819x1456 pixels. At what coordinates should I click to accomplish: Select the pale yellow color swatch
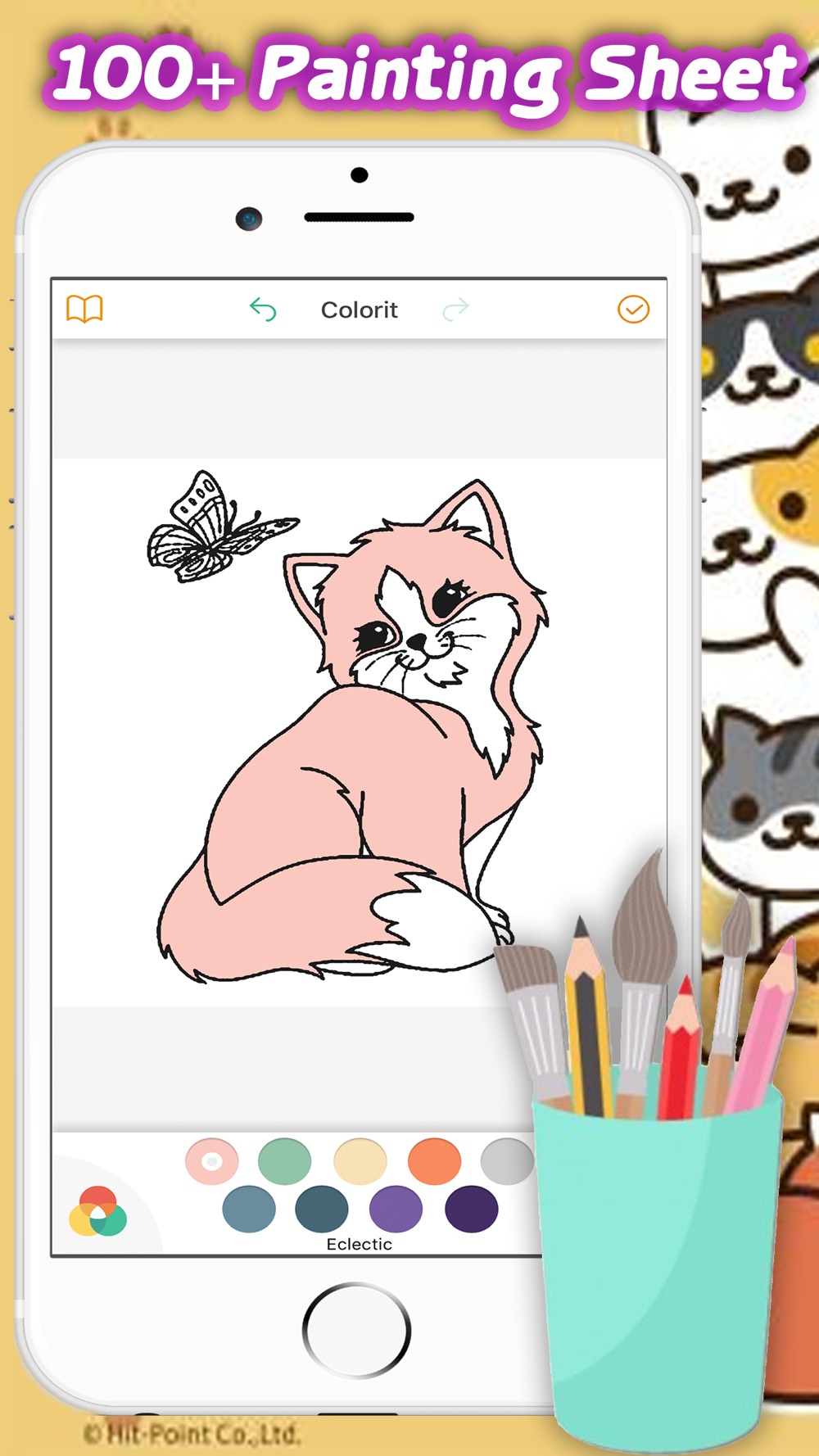coord(360,1161)
